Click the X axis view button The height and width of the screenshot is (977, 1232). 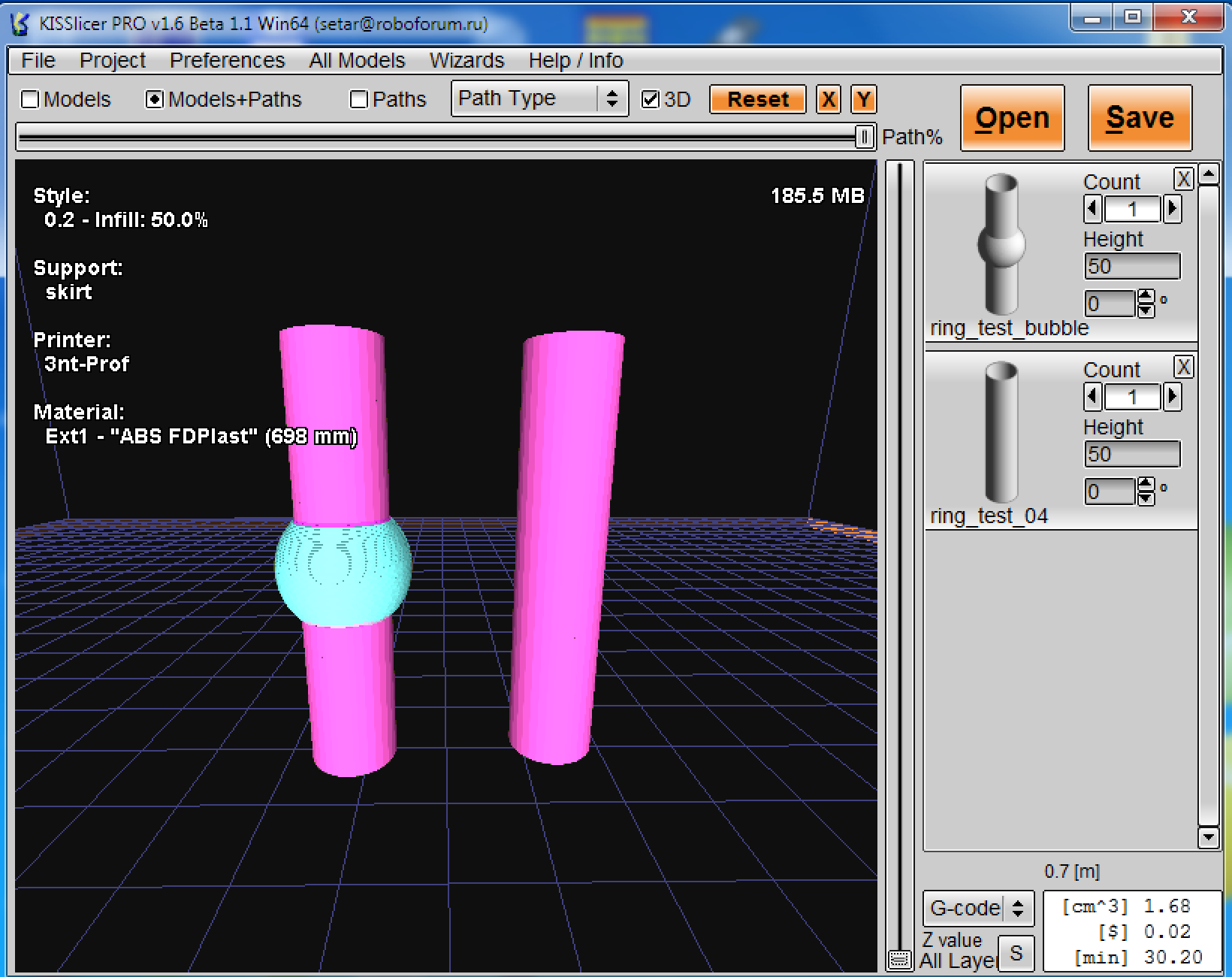(828, 100)
